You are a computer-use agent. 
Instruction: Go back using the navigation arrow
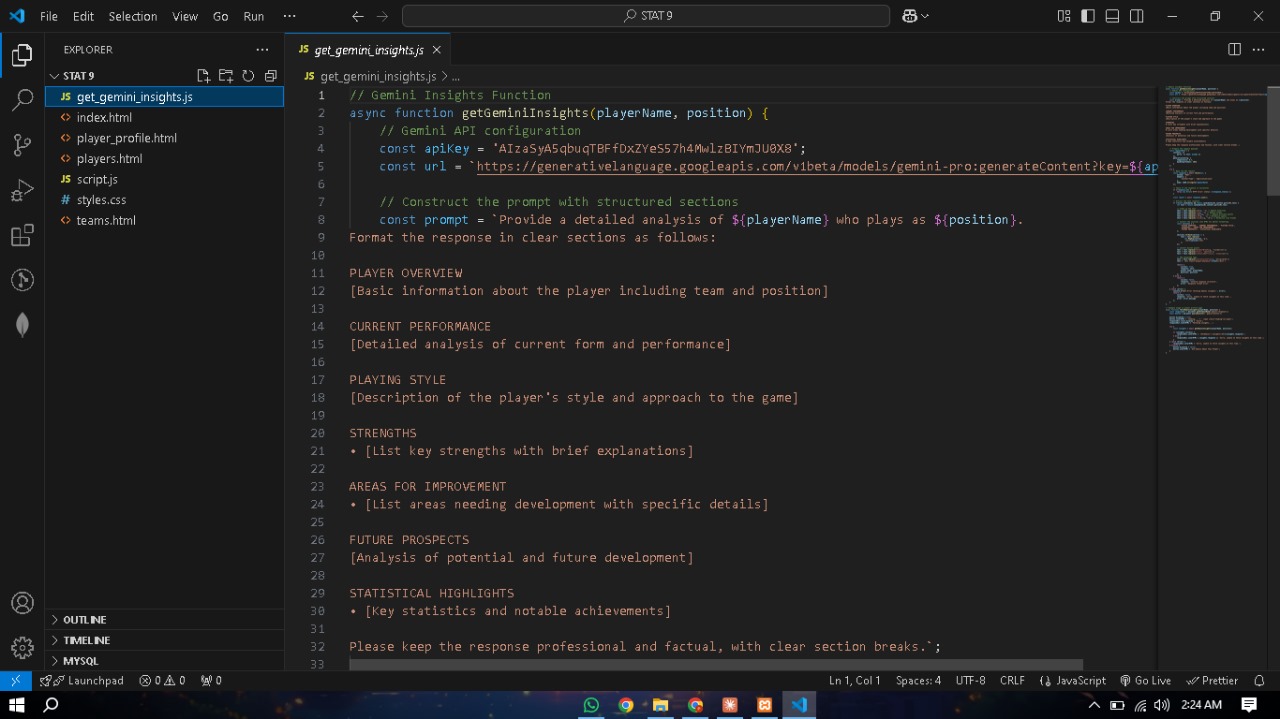pos(358,16)
